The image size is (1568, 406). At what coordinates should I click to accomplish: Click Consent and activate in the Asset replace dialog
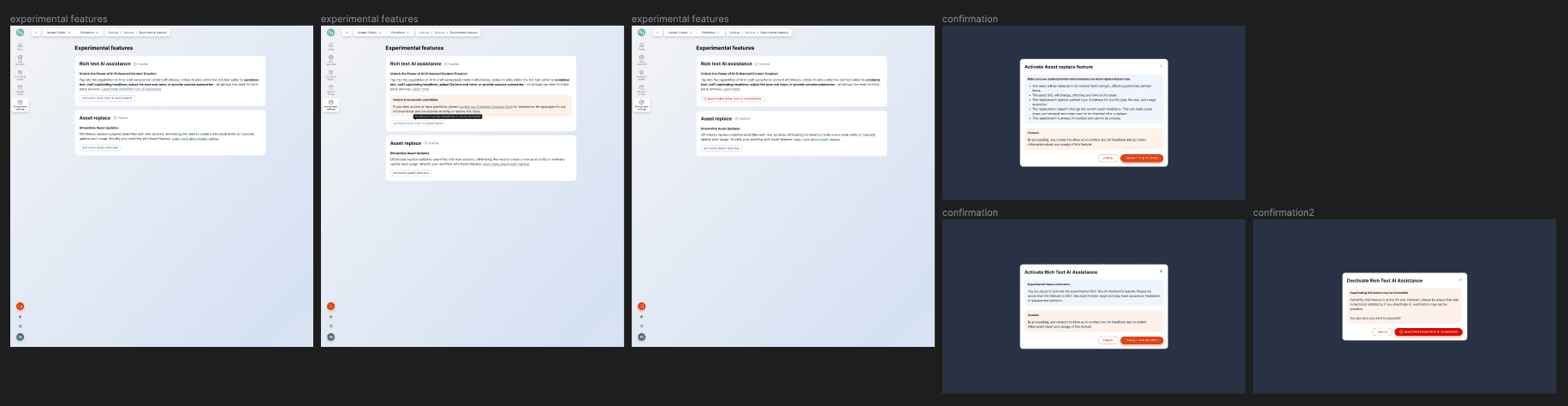(x=1142, y=158)
